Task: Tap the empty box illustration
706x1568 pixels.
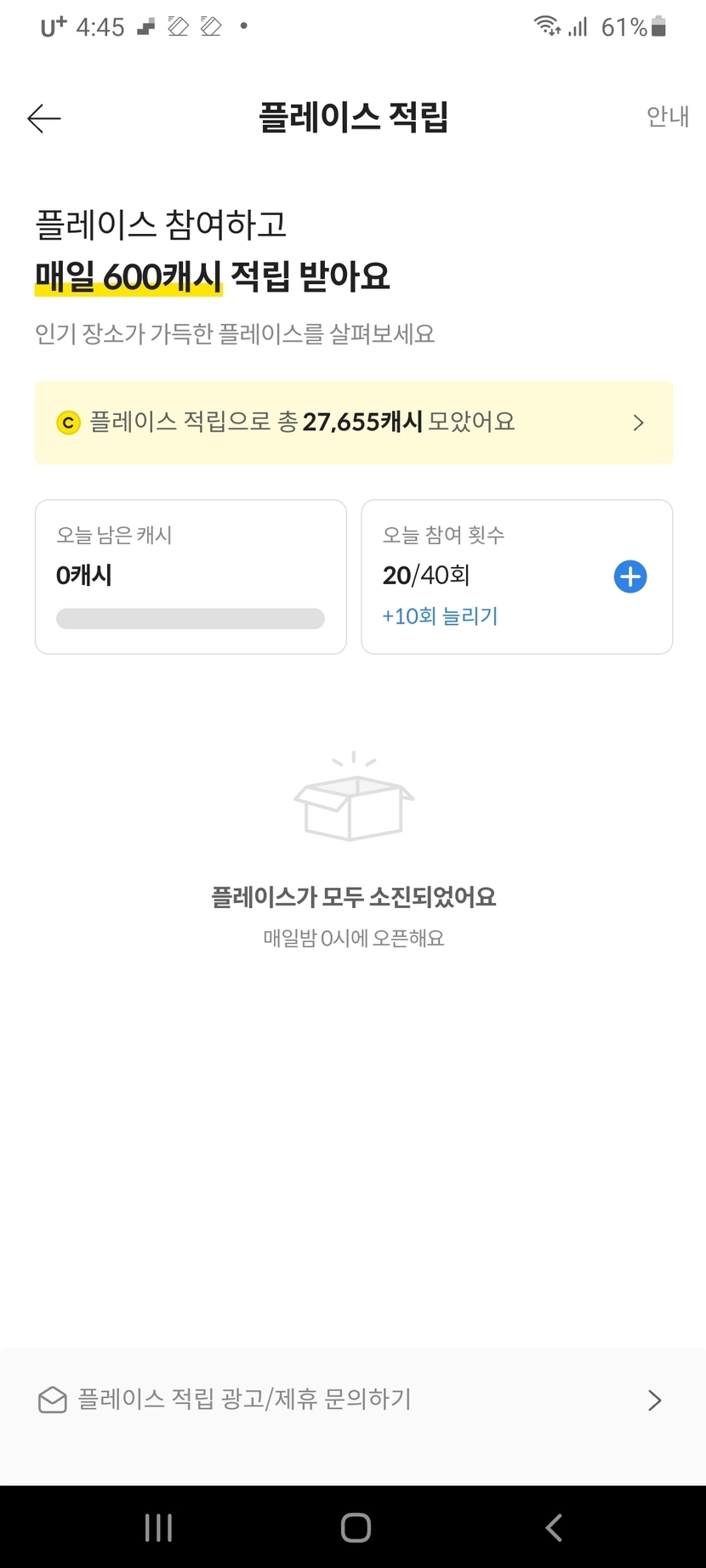Action: (353, 798)
